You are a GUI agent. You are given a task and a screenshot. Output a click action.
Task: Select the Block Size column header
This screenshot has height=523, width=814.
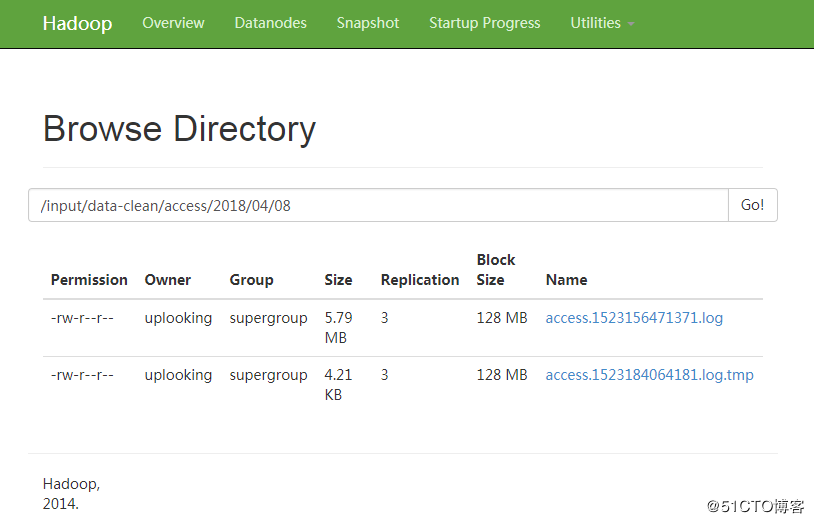click(495, 270)
